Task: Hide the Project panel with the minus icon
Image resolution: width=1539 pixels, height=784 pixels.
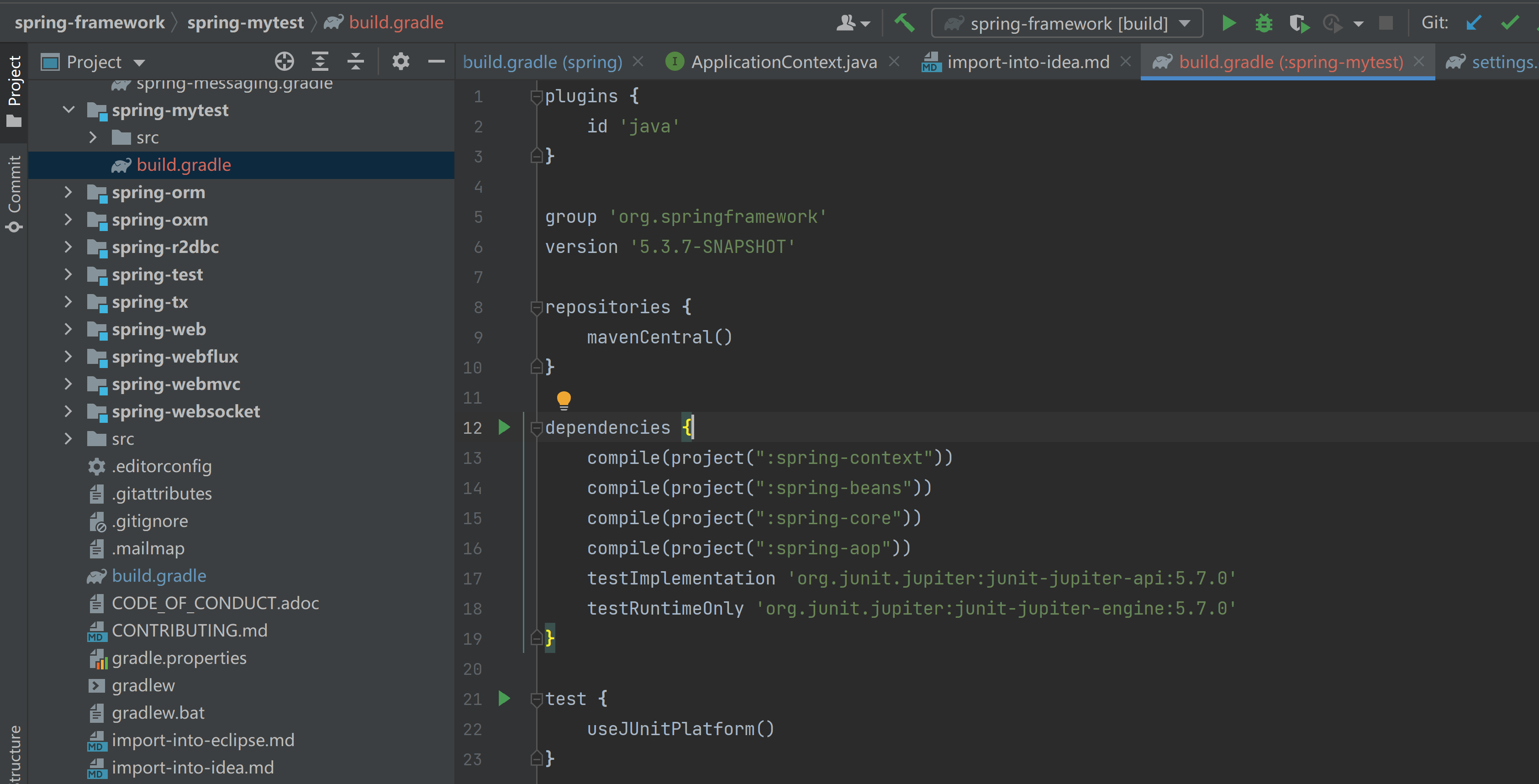Action: (437, 62)
